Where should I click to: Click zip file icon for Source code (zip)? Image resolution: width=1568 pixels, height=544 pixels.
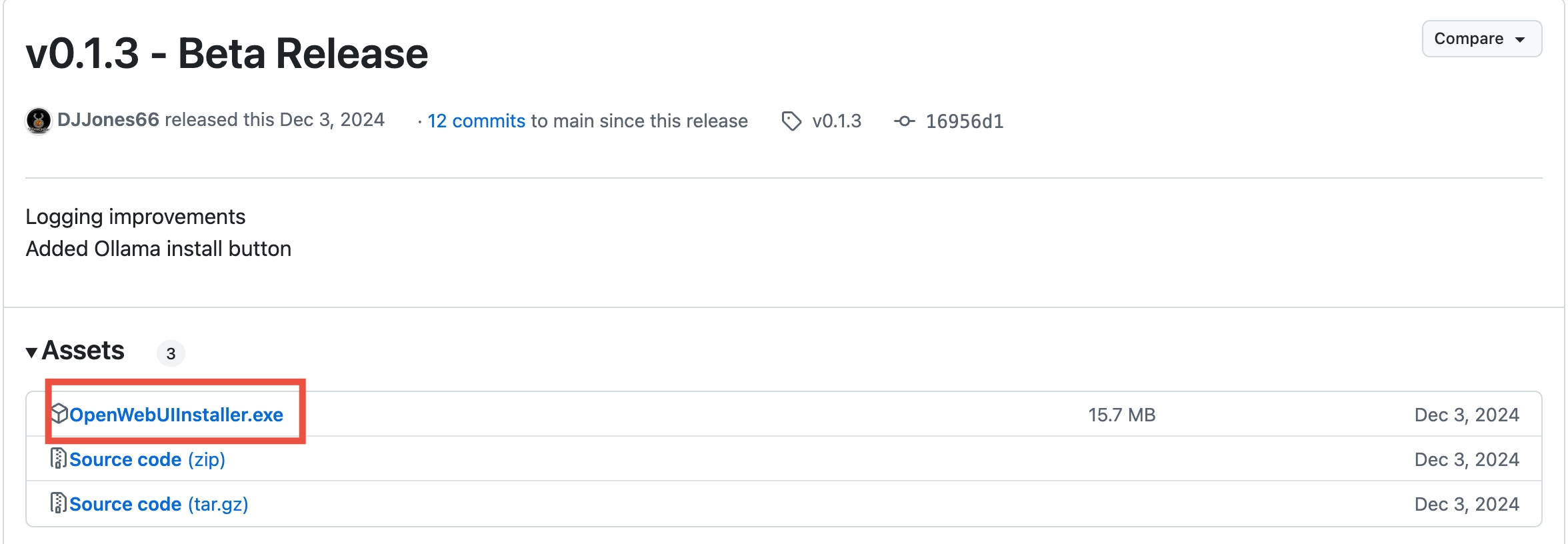pos(59,459)
